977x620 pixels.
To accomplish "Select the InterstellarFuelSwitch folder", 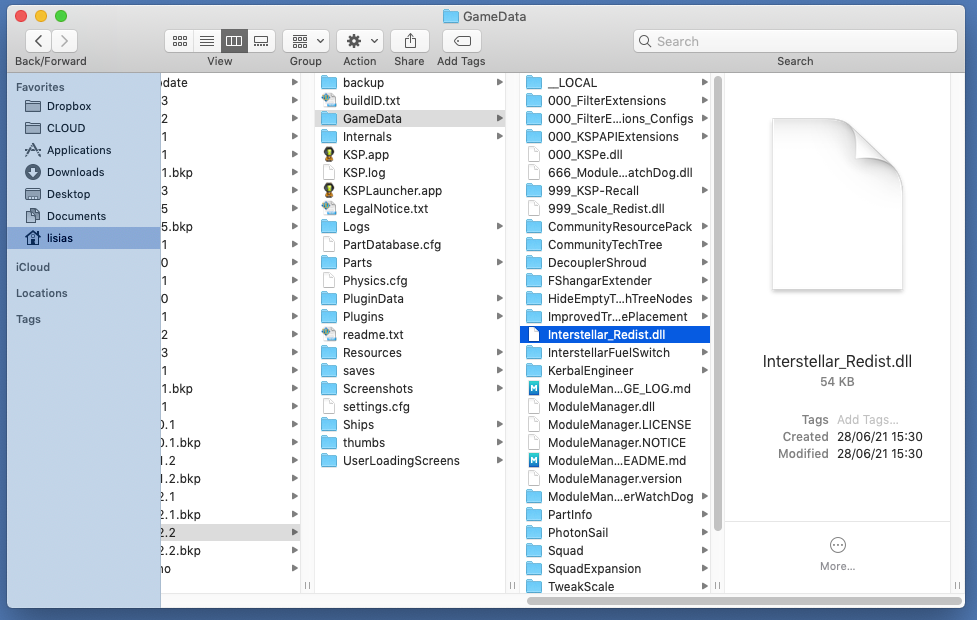I will click(x=614, y=353).
